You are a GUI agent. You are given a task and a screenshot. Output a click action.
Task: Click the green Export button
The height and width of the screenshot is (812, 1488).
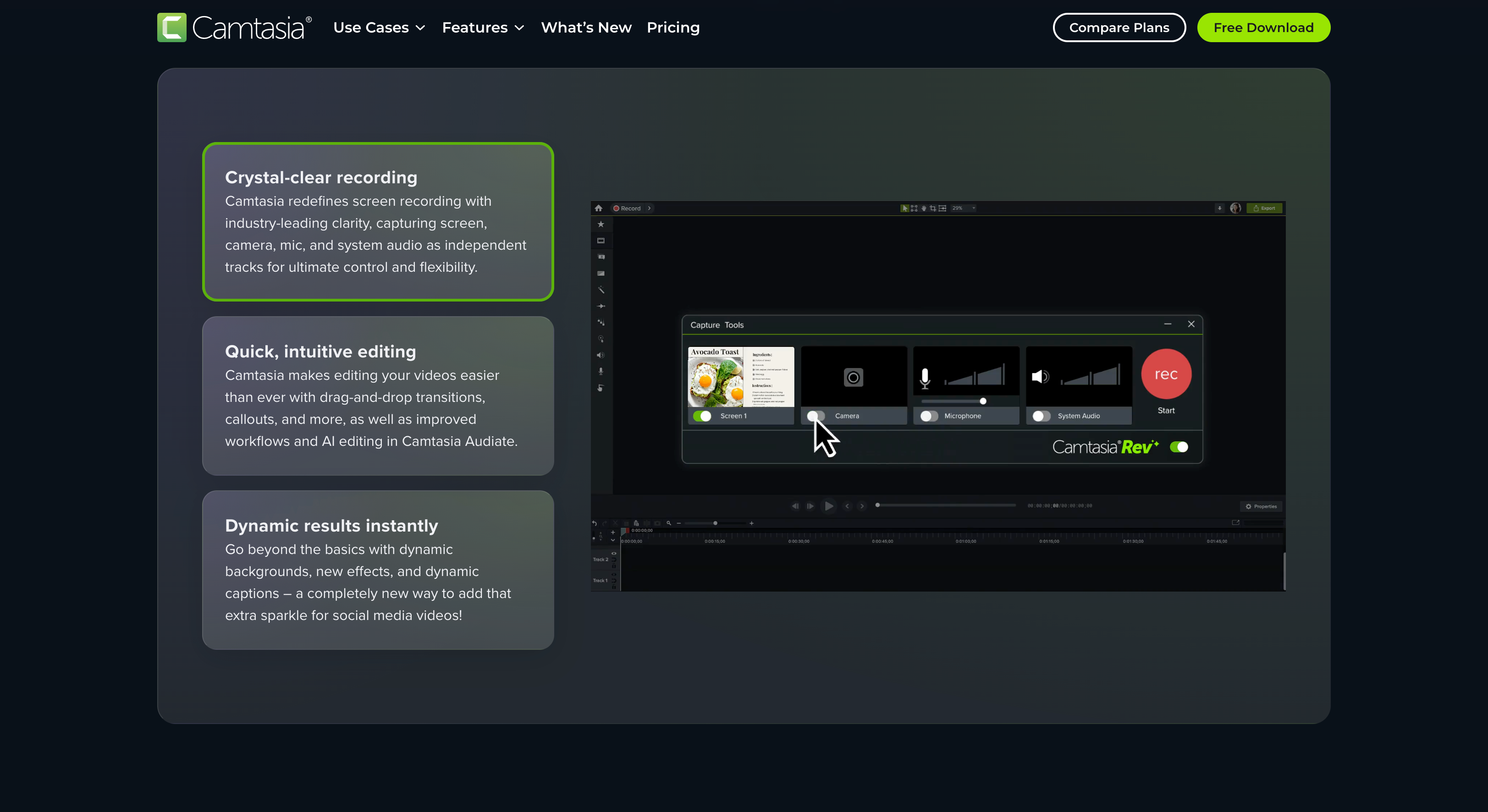[x=1264, y=208]
